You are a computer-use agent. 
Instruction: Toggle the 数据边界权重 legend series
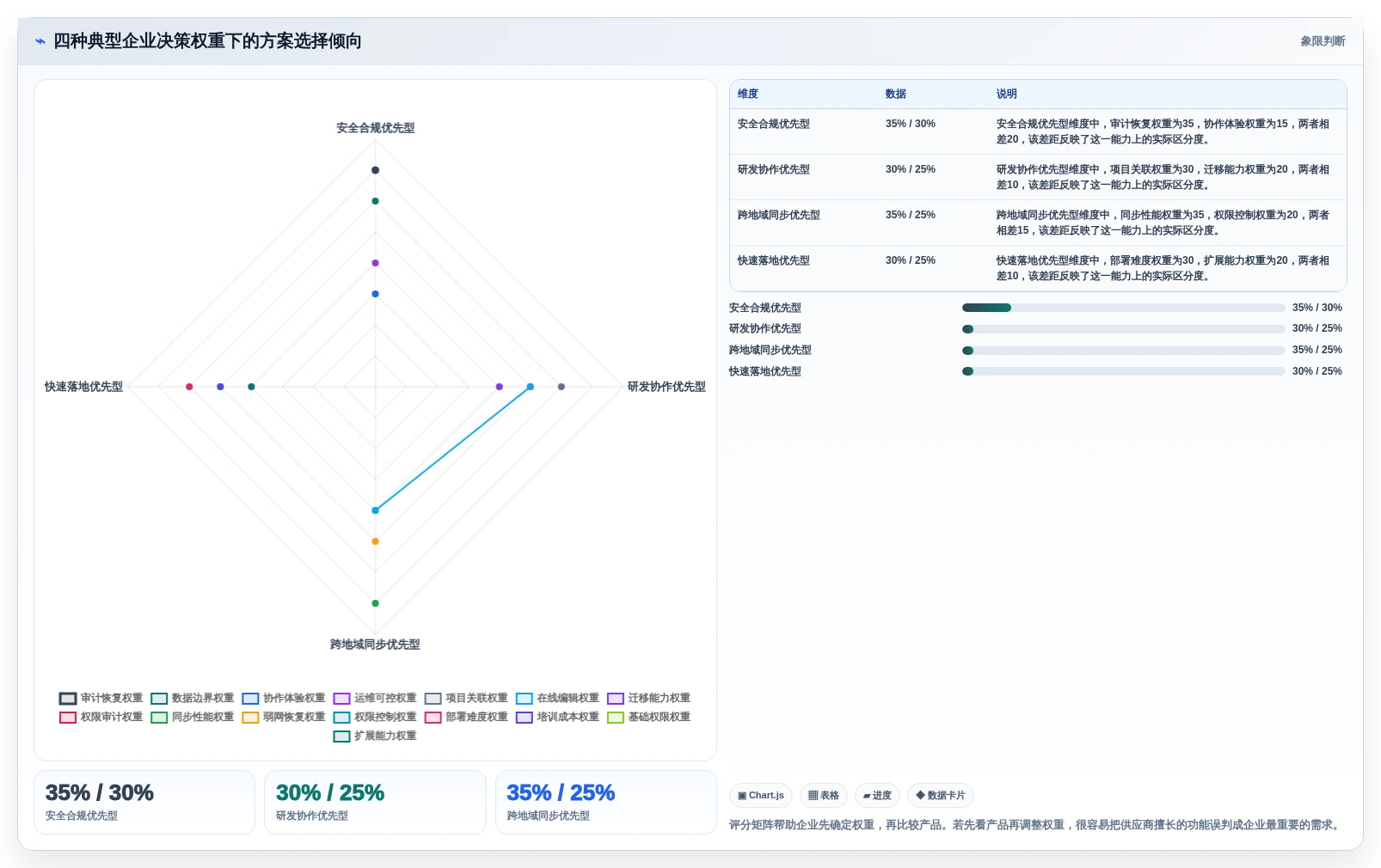click(193, 699)
